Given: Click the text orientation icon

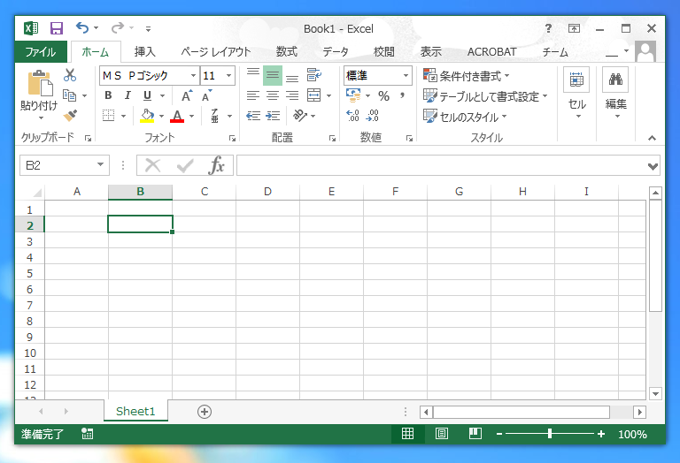Looking at the screenshot, I should coord(300,115).
